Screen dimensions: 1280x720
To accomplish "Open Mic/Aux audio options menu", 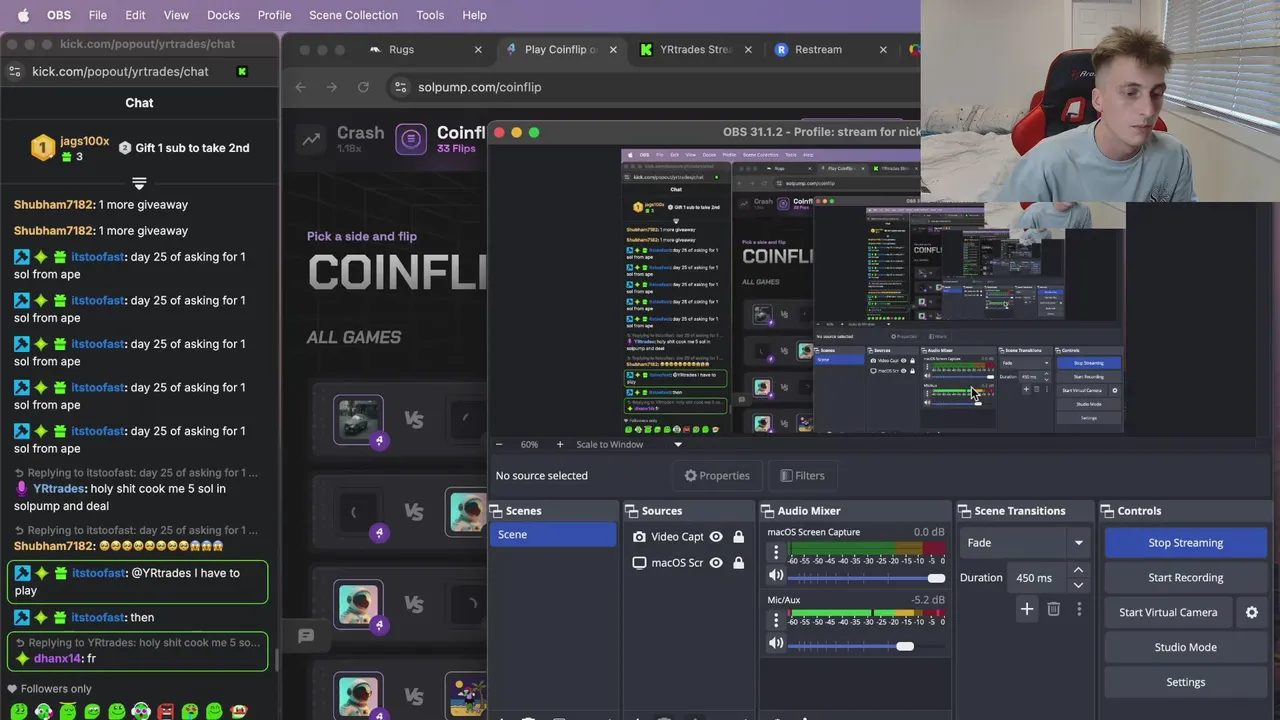I will tap(775, 620).
